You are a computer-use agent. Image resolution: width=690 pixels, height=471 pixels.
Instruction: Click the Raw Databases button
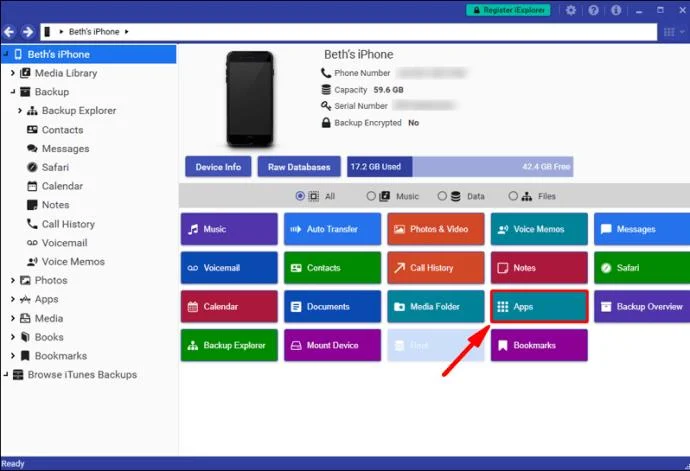[x=299, y=167]
